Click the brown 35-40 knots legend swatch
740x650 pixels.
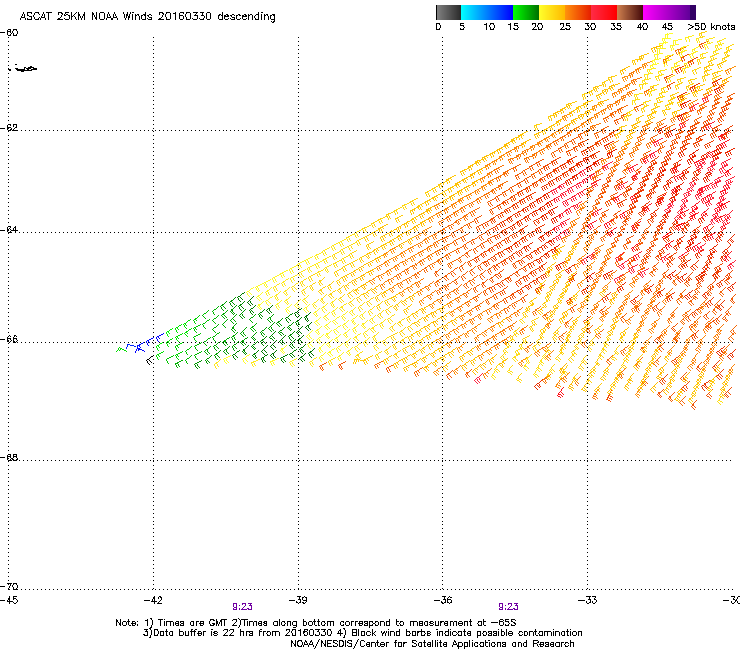pos(630,12)
